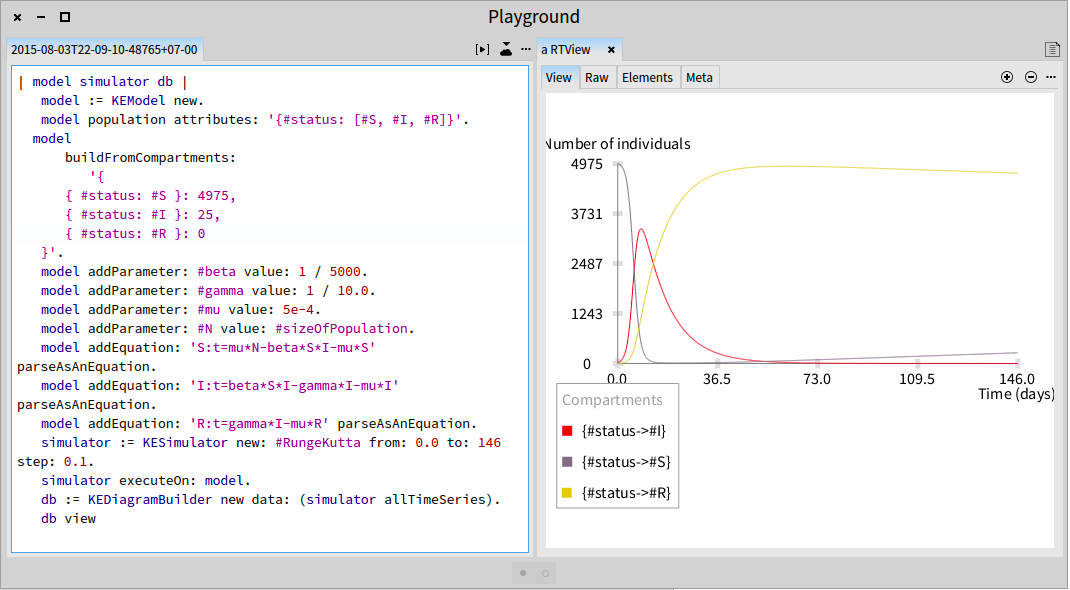Zoom out with the minus circle icon
The image size is (1070, 590).
[1031, 77]
